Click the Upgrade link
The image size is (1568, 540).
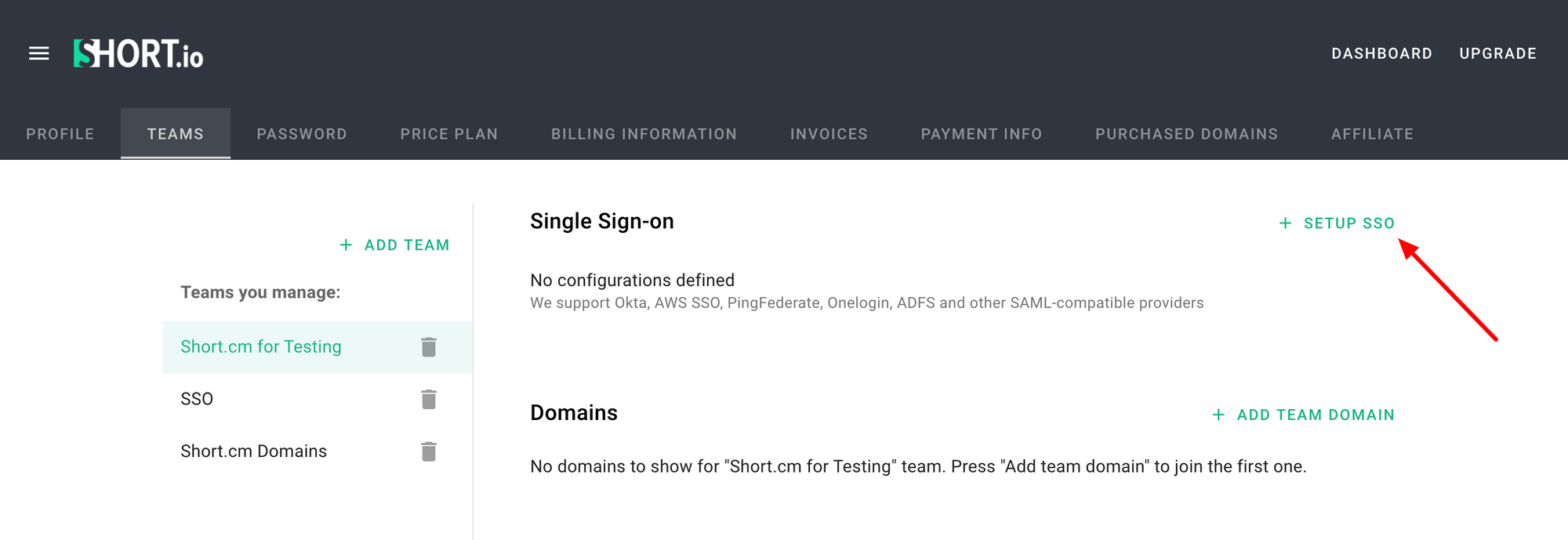[x=1497, y=53]
